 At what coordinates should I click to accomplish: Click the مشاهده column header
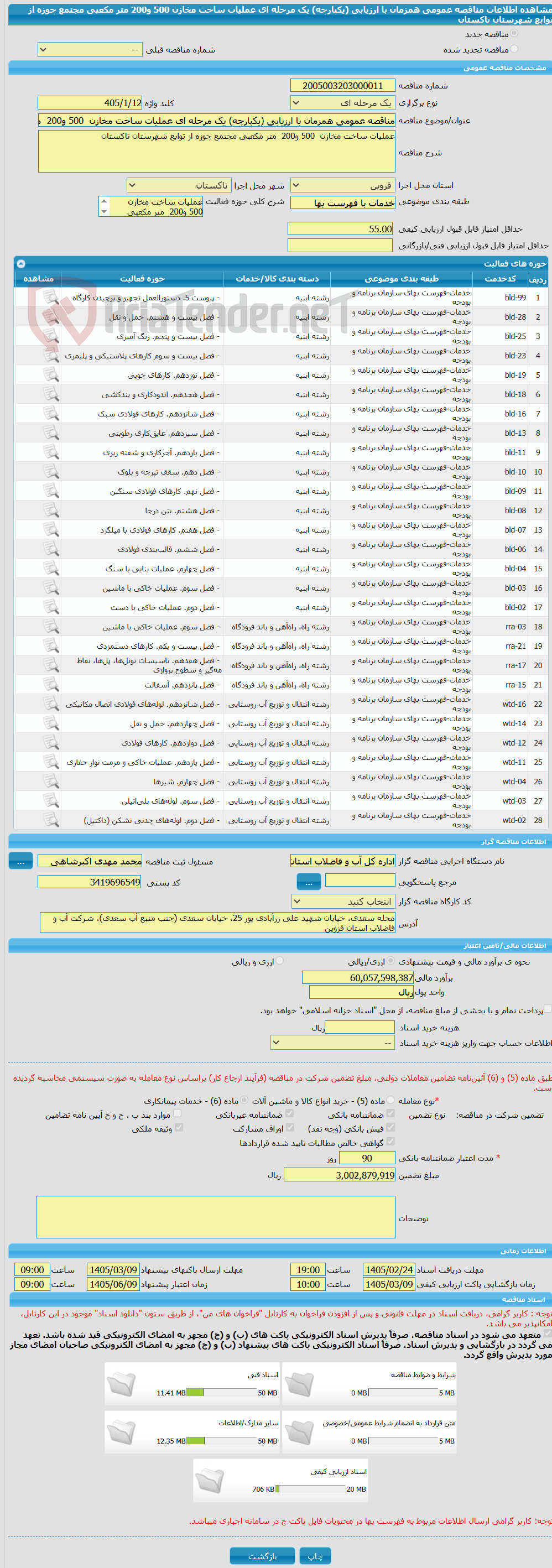(38, 278)
